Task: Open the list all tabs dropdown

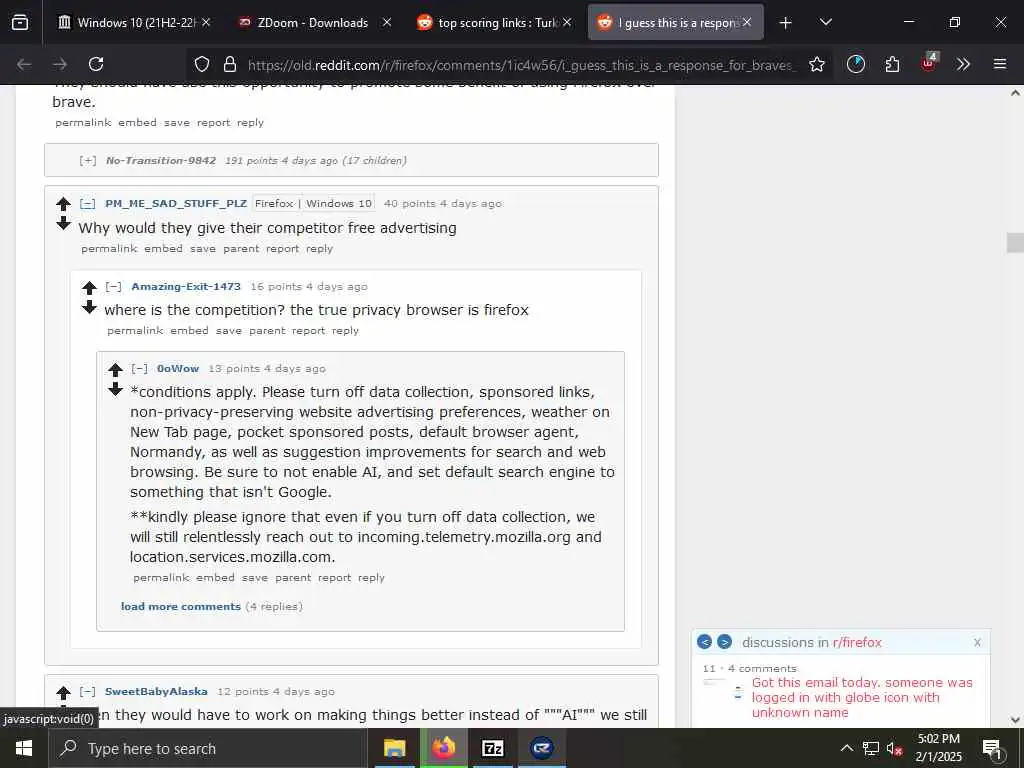Action: click(825, 22)
